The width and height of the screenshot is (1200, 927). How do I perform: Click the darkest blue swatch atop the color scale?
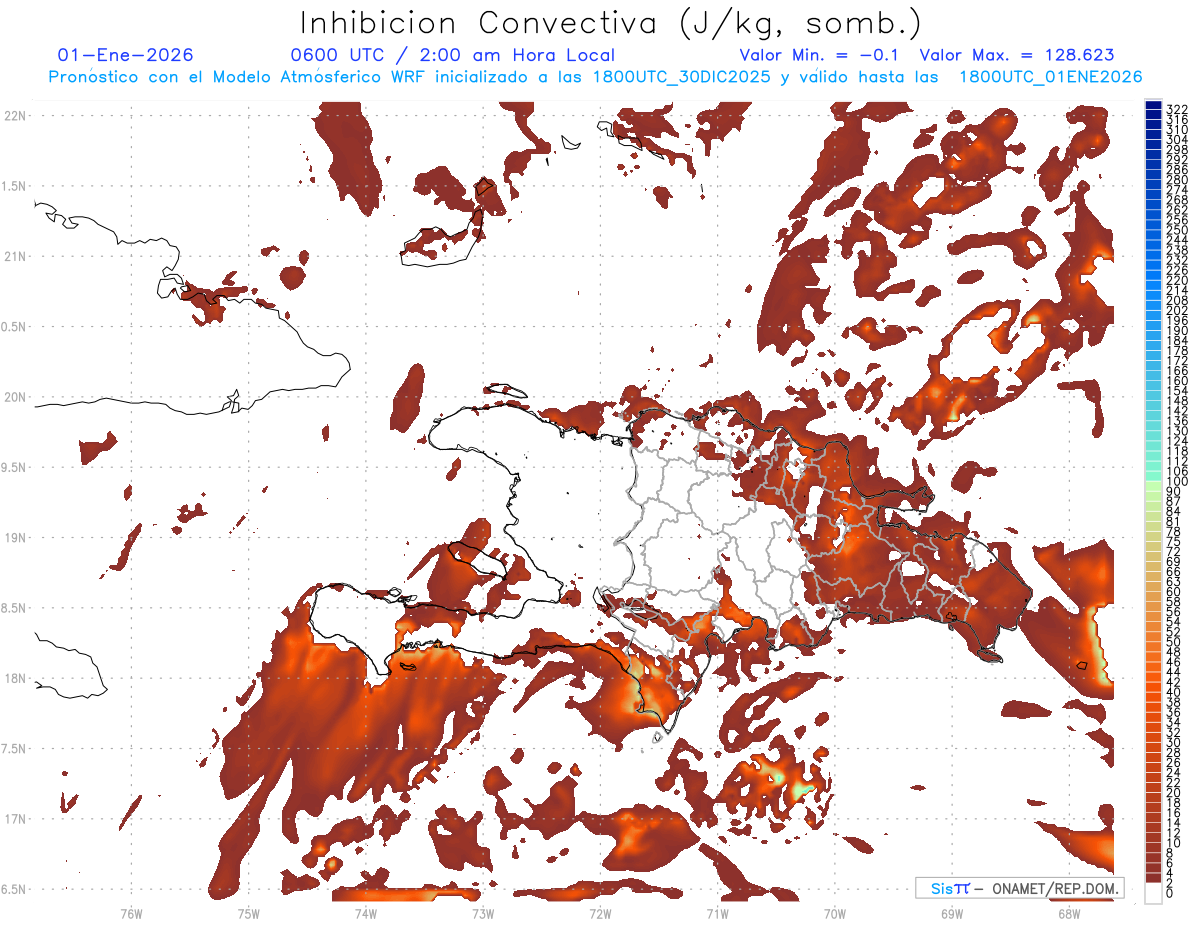(1153, 106)
